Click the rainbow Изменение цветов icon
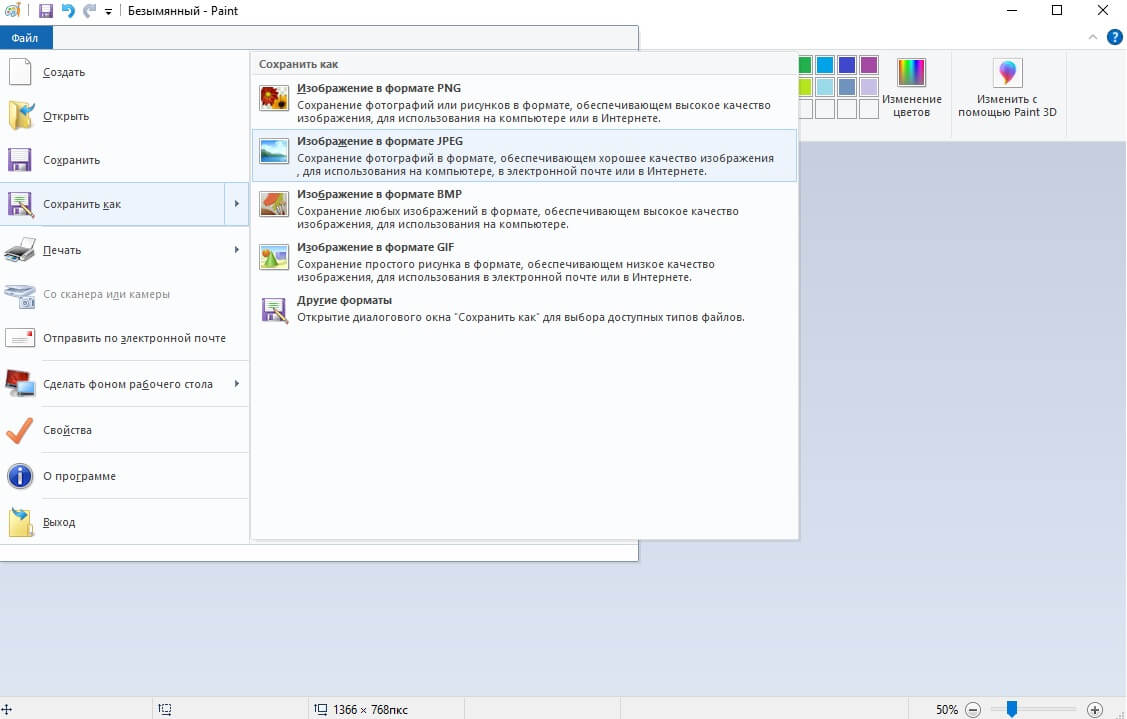This screenshot has height=719, width=1127. click(911, 73)
